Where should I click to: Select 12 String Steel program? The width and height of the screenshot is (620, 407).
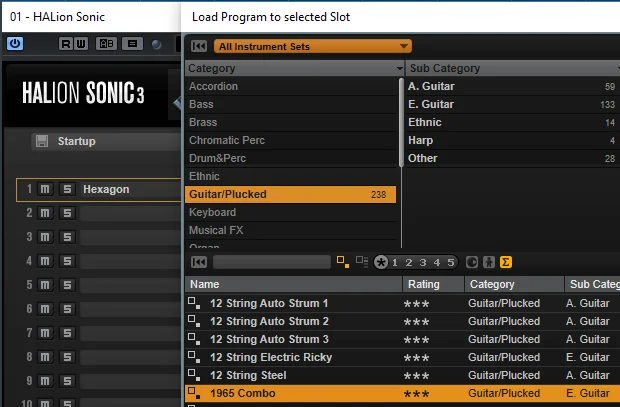click(x=403, y=375)
